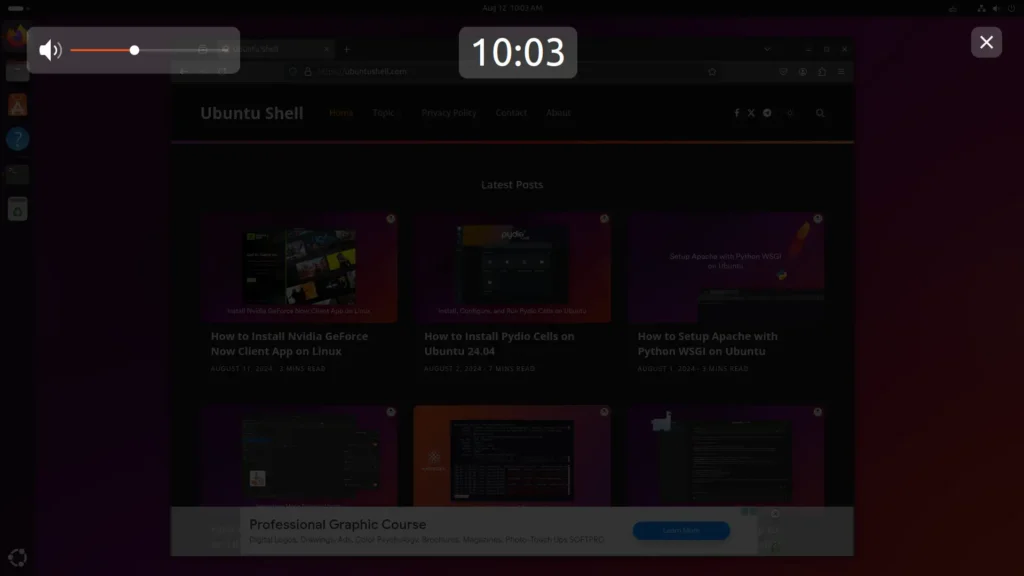Close the overlay with the X button

coord(986,42)
